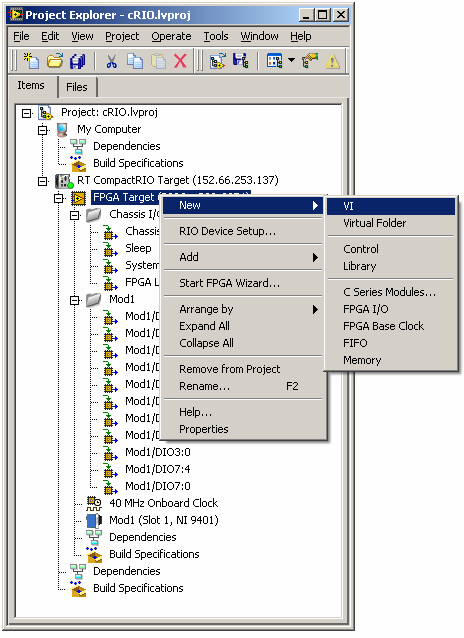Click the Mod1/DIO7:0 I/O icon
The image size is (464, 638).
point(110,487)
